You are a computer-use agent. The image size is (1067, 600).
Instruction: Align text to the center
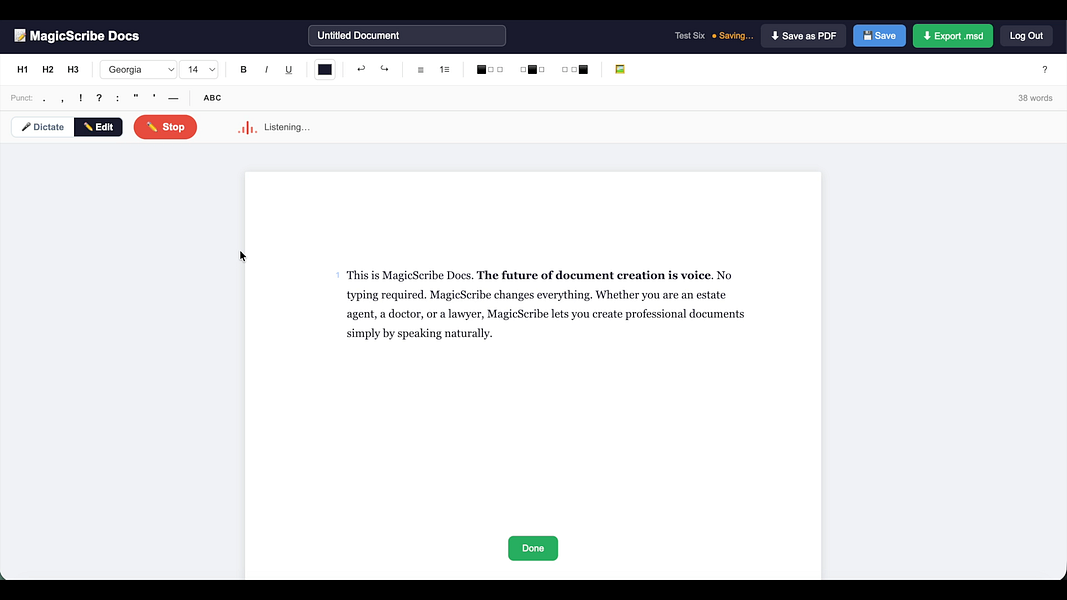pyautogui.click(x=532, y=69)
